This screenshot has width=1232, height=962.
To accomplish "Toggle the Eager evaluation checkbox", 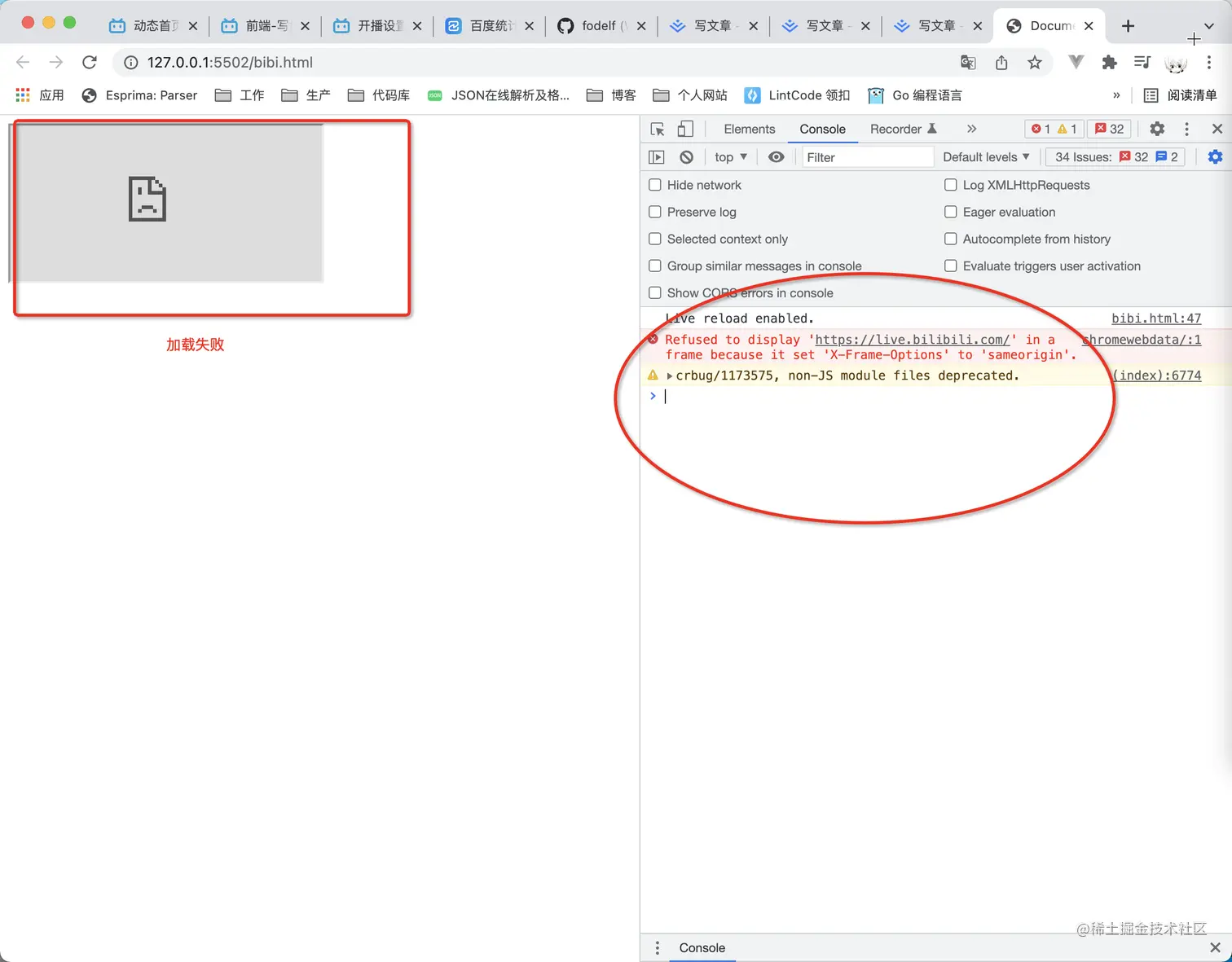I will (951, 212).
